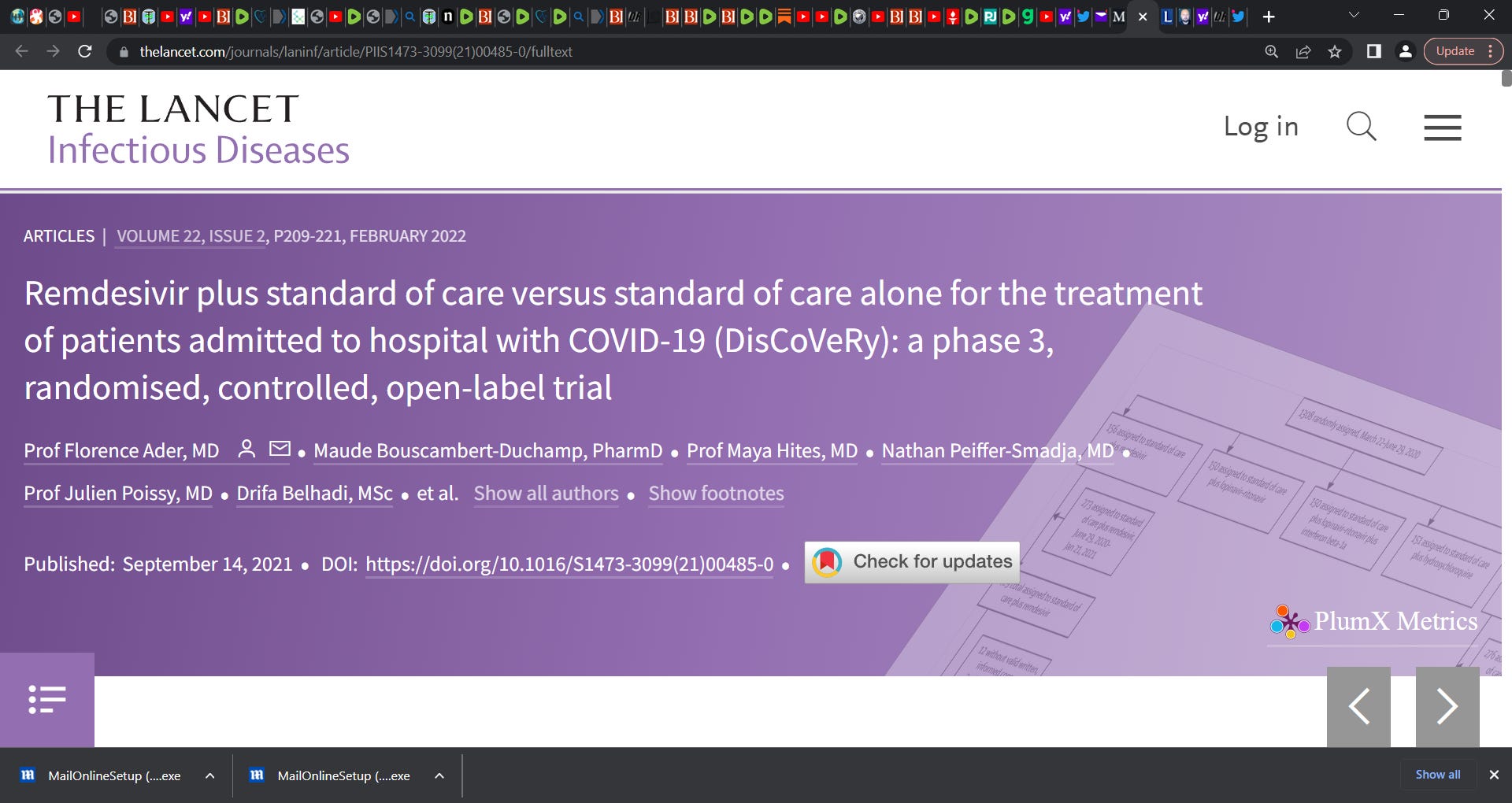Switch to the green 'g' tab

[1027, 17]
